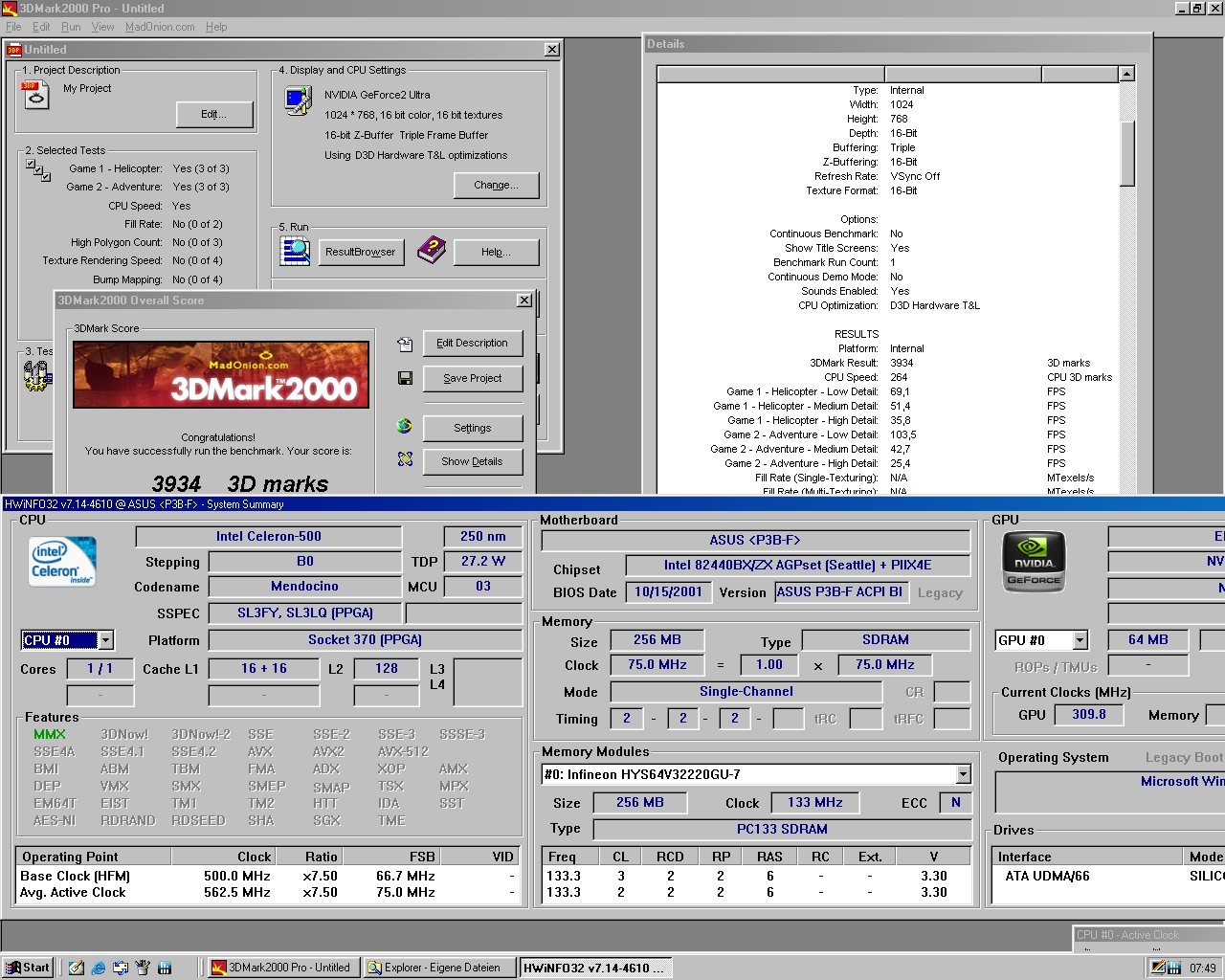
Task: Open the File menu
Action: pyautogui.click(x=13, y=27)
